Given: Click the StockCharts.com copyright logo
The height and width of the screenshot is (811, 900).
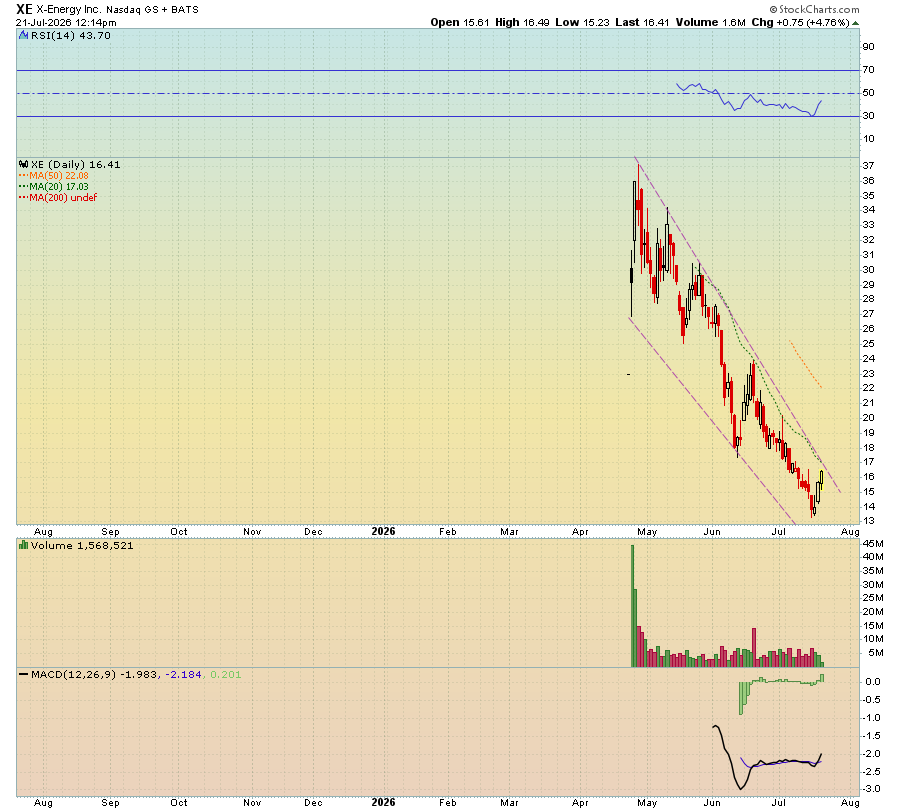Looking at the screenshot, I should click(814, 9).
